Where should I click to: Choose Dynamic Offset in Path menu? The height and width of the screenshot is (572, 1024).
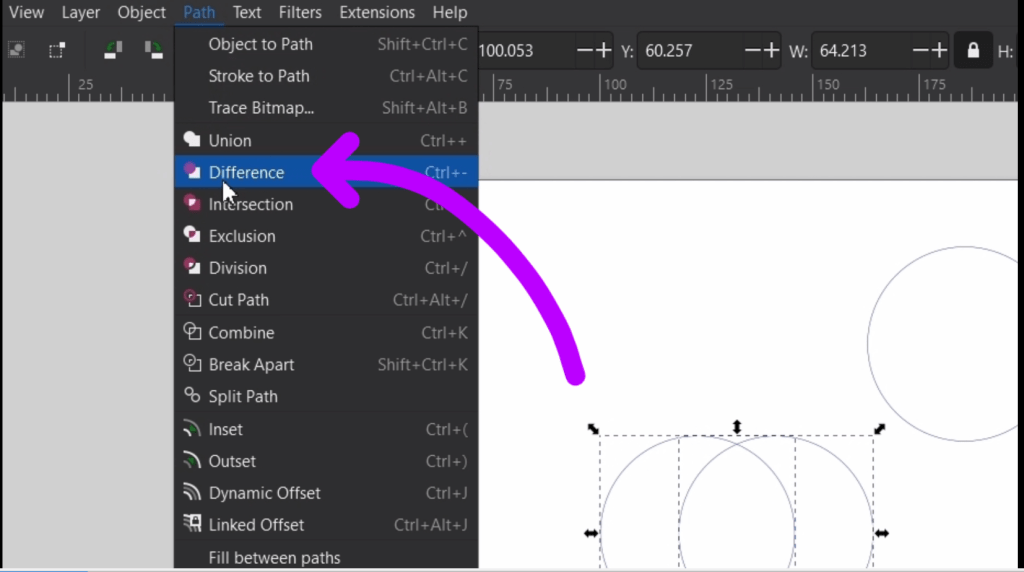(x=264, y=493)
